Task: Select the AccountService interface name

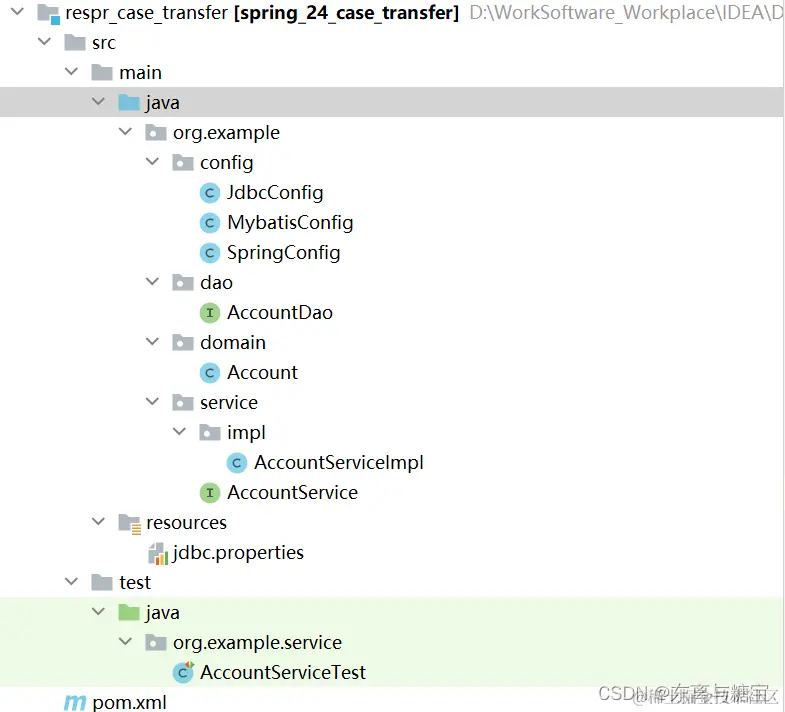Action: click(x=292, y=493)
